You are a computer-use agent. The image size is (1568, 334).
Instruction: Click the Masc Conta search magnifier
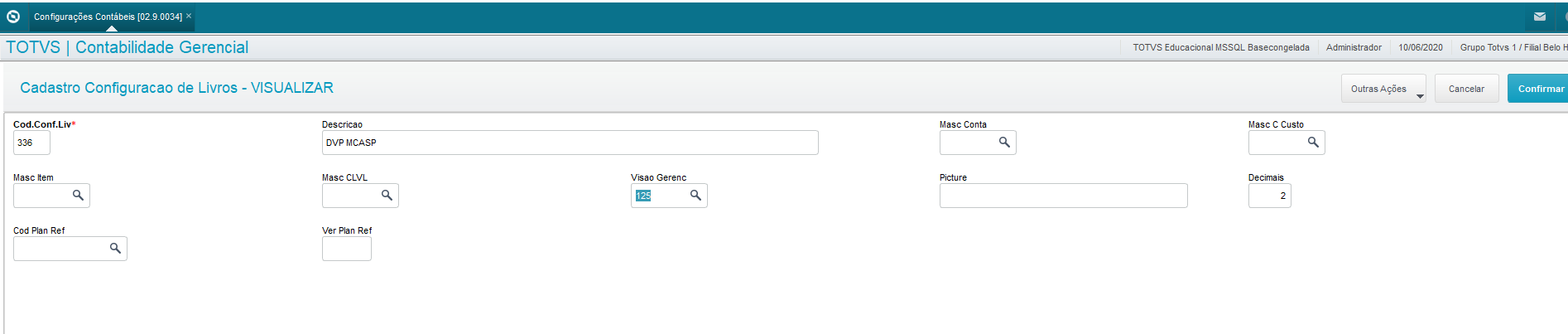tap(1004, 143)
